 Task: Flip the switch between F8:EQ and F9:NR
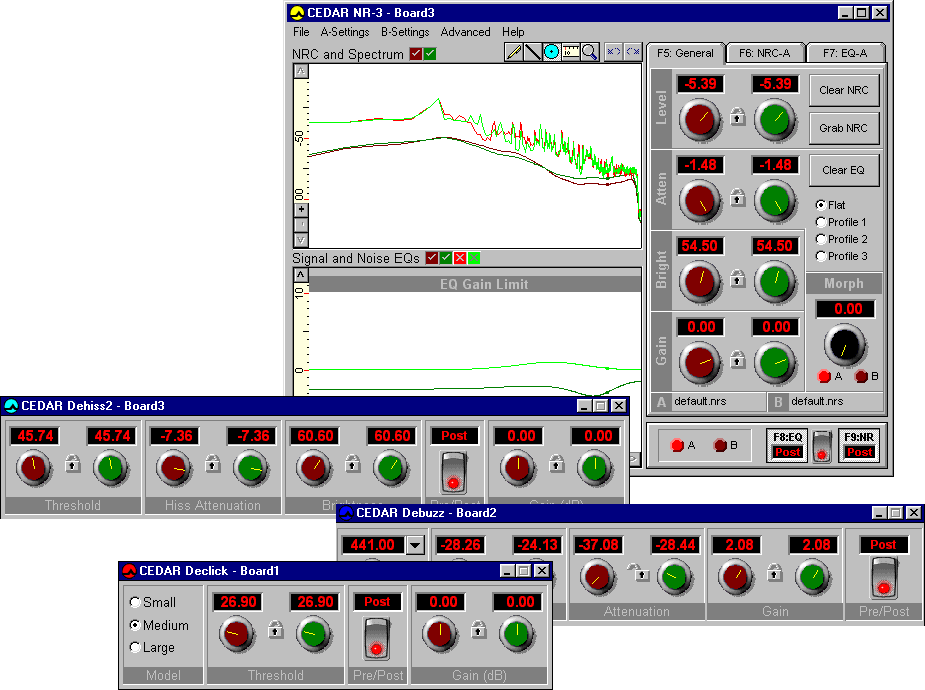coord(822,446)
